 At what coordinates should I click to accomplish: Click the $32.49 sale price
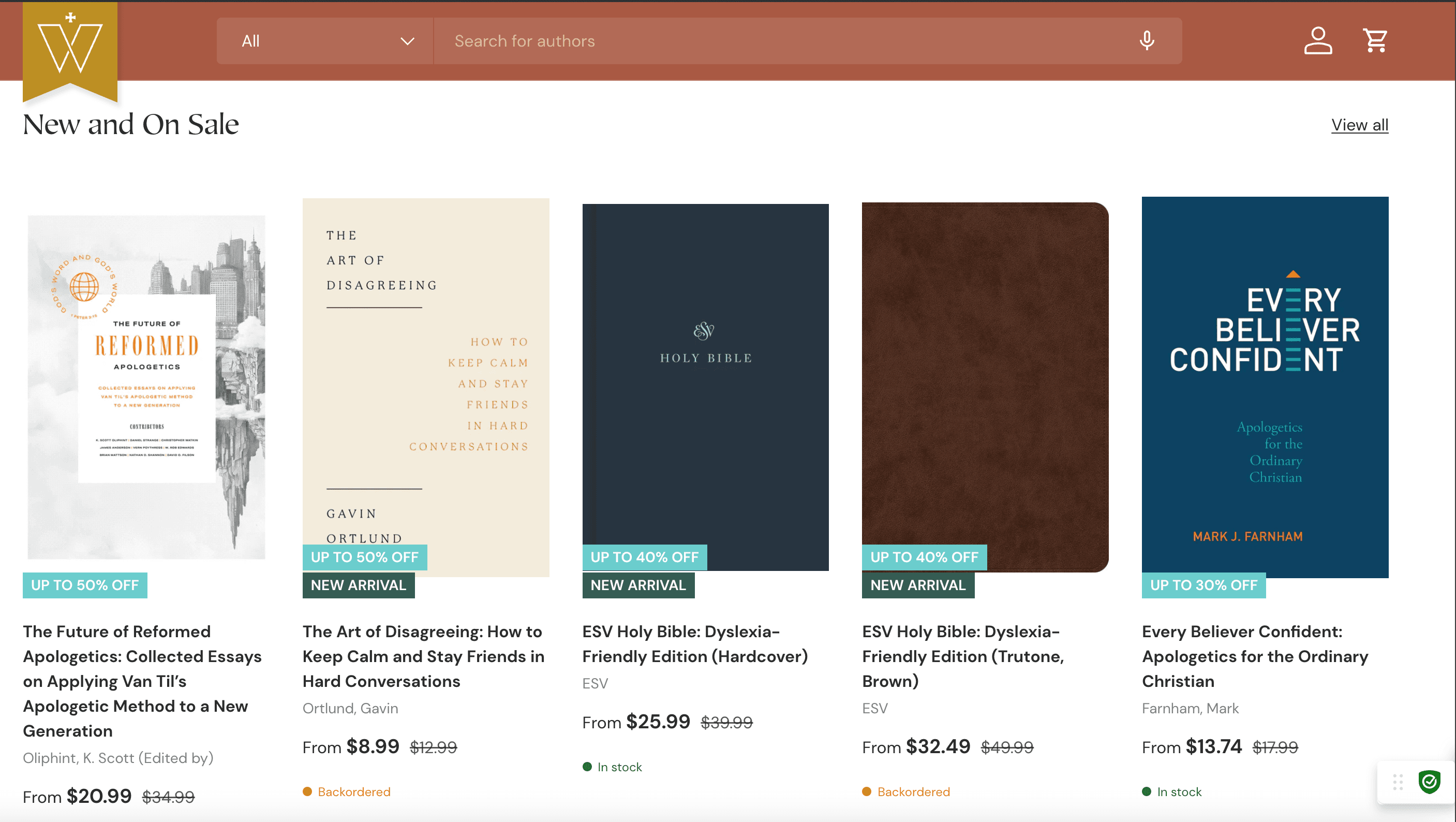point(938,747)
